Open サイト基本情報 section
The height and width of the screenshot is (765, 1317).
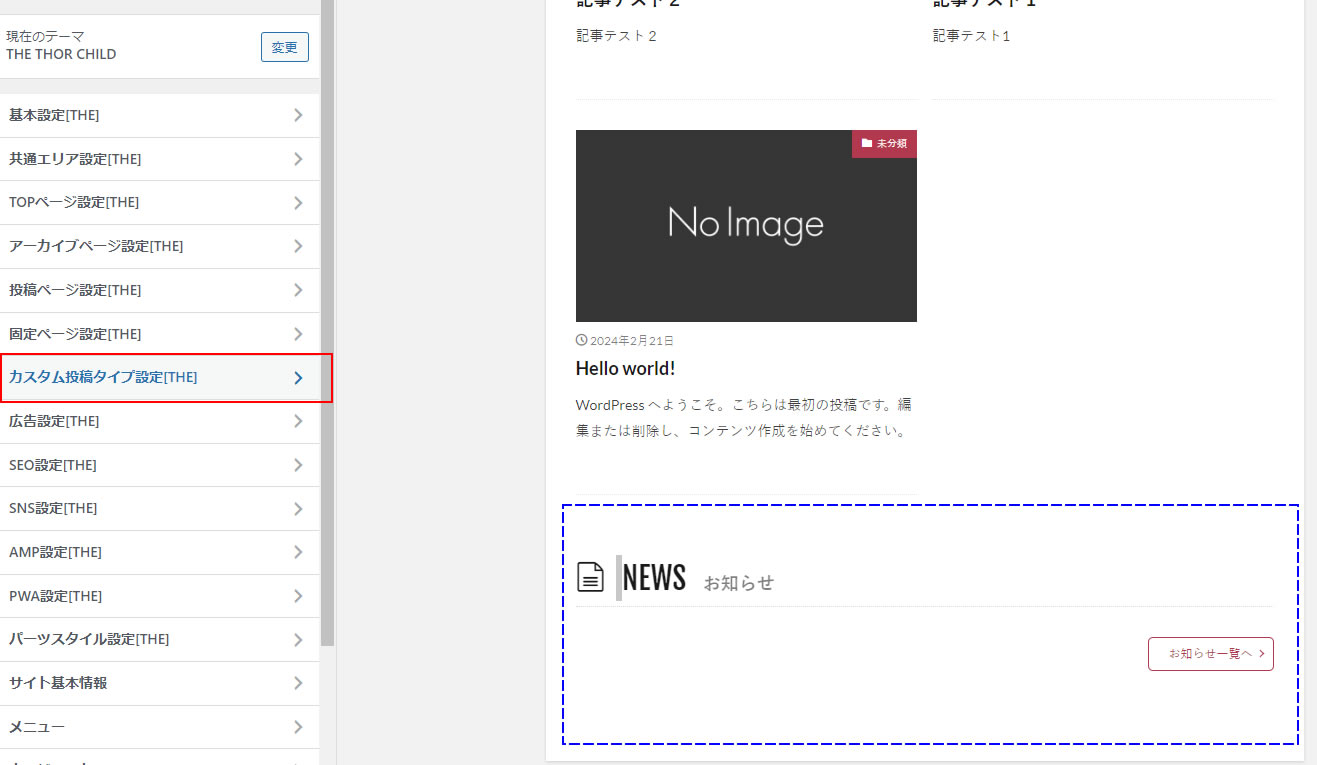tap(160, 683)
